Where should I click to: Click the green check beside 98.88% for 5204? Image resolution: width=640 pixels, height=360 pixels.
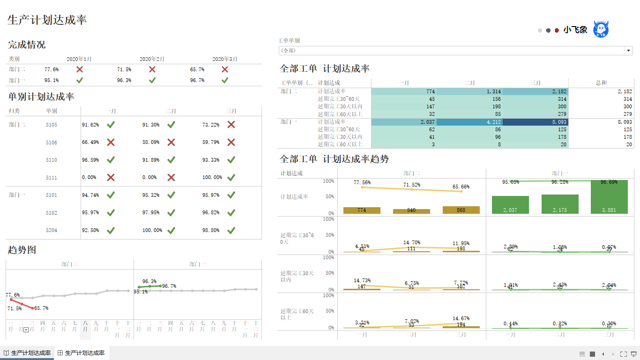(x=231, y=230)
